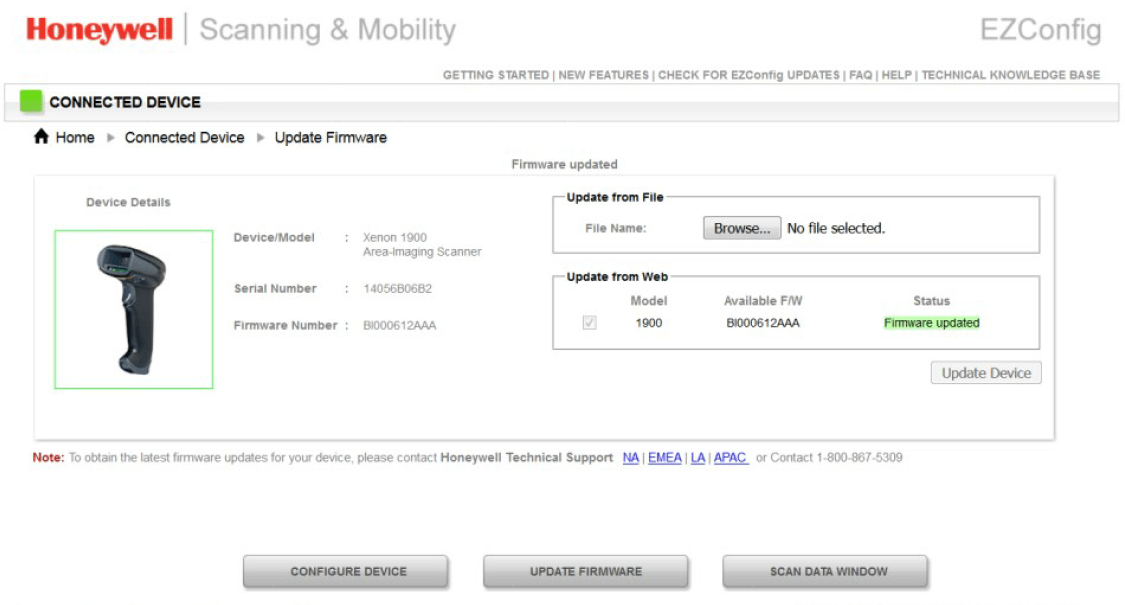Click serial number value '14056B06B2'
The width and height of the screenshot is (1125, 605).
397,289
